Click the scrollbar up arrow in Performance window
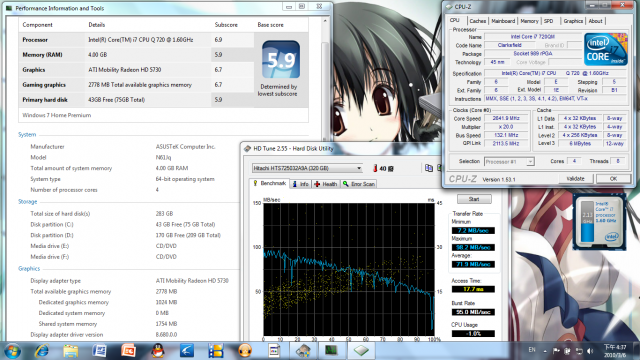Screen dimensions: 640x360 pyautogui.click(x=325, y=20)
